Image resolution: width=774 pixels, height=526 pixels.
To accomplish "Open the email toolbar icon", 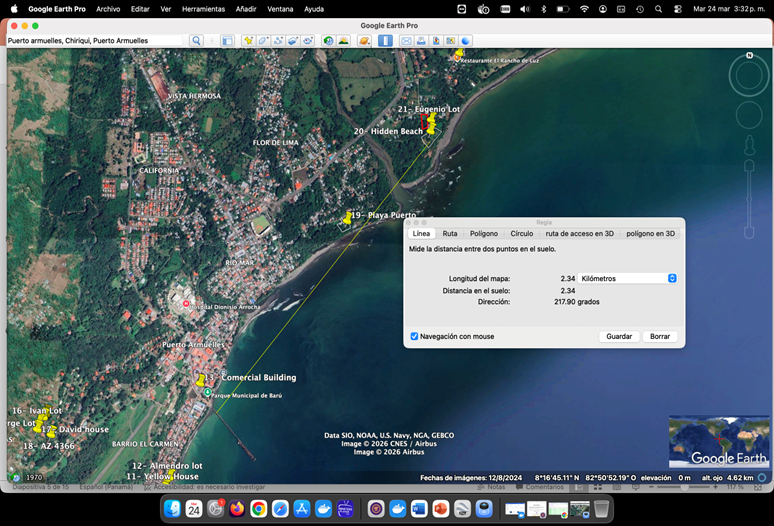I will click(406, 40).
